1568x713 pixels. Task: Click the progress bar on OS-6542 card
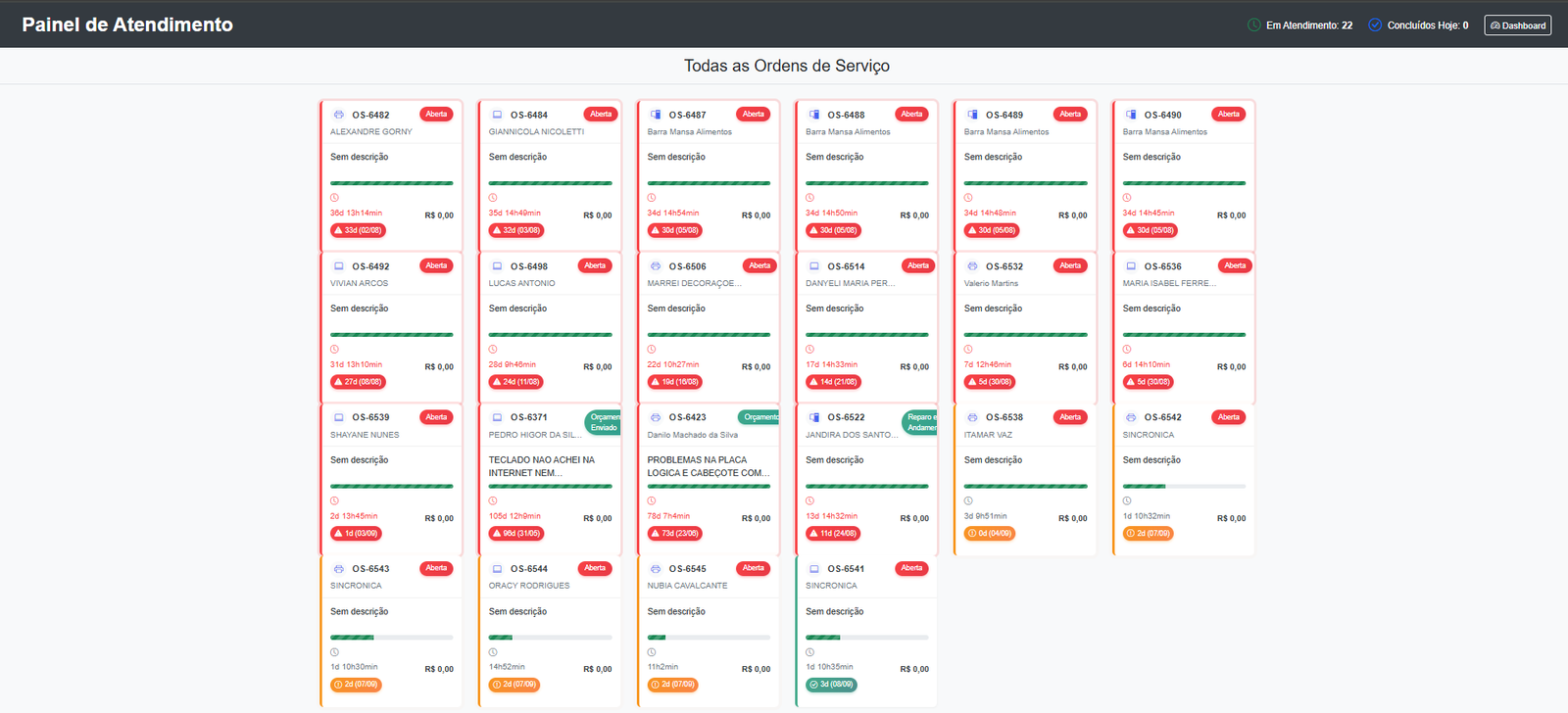tap(1184, 486)
